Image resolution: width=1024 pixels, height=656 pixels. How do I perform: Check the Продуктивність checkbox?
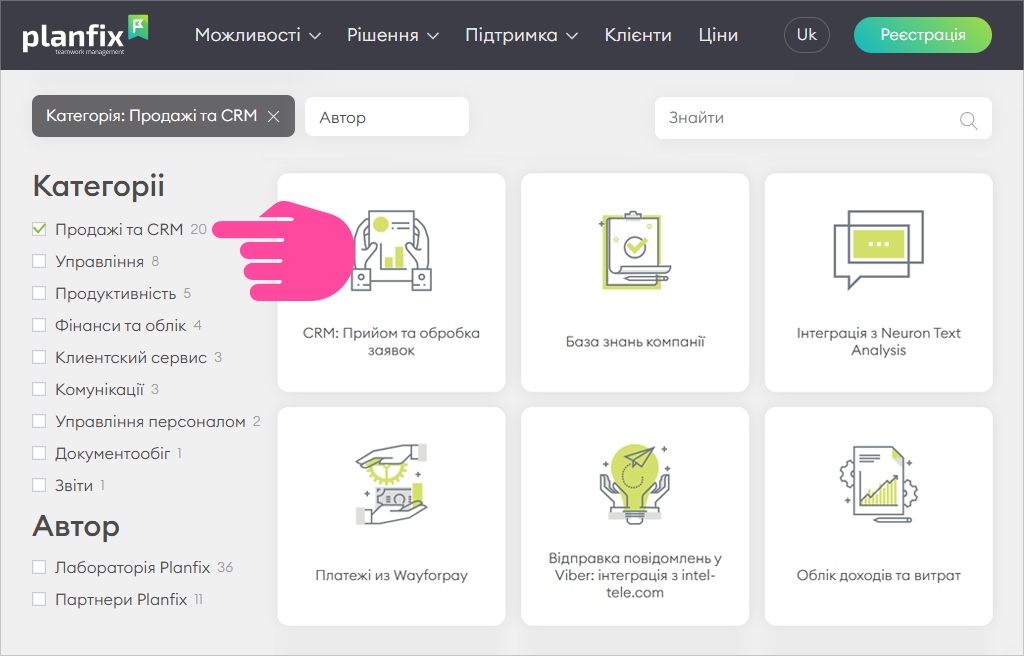point(39,293)
